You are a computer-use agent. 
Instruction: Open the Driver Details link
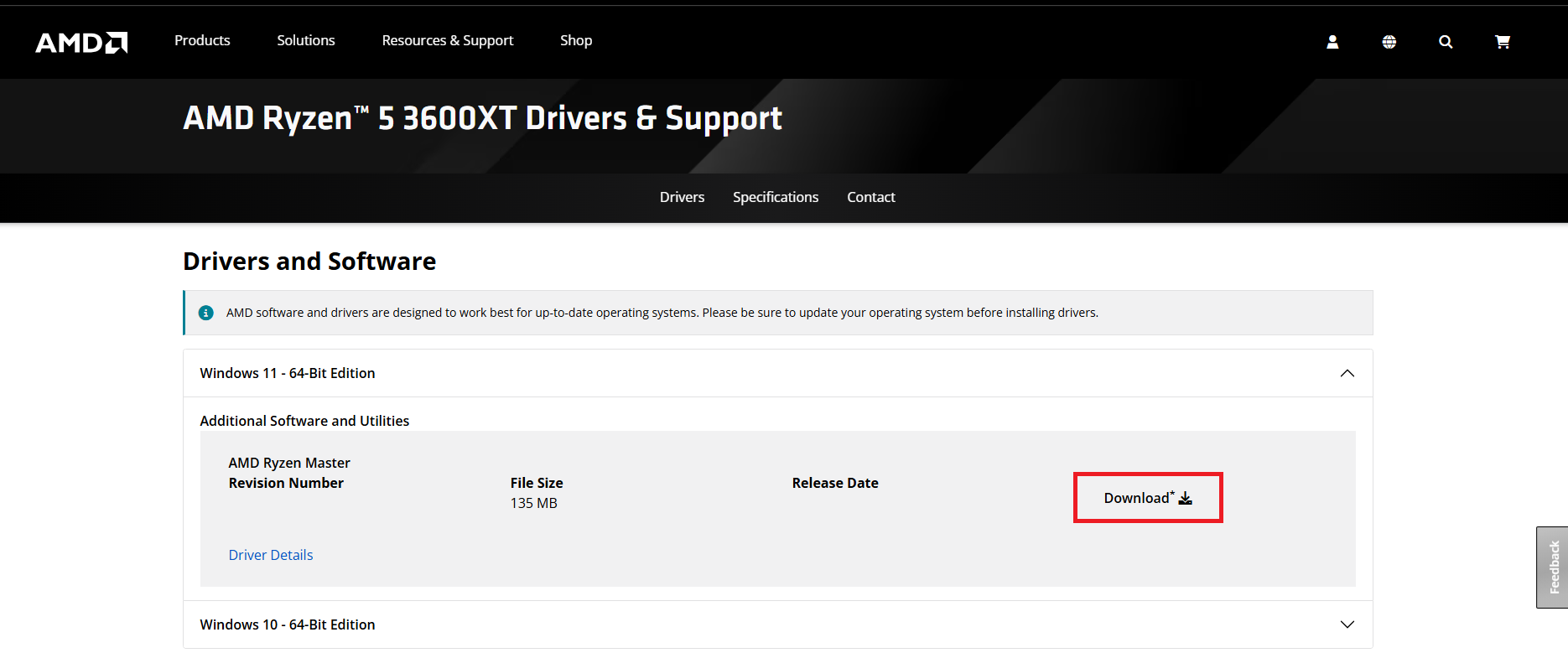tap(271, 555)
